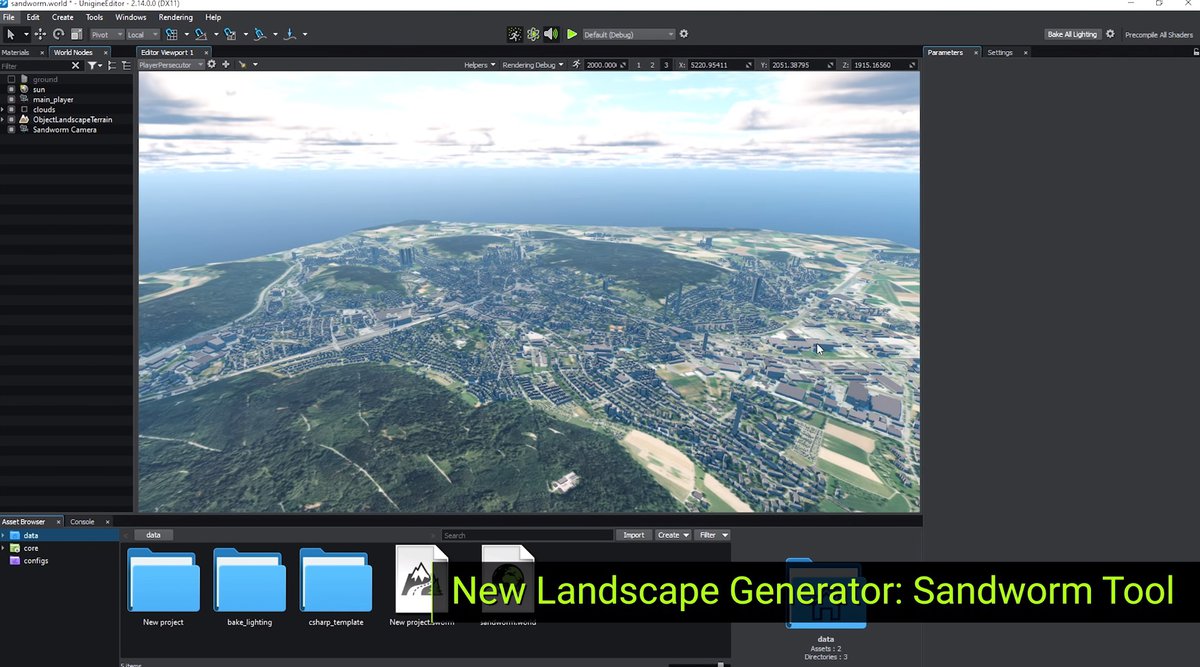
Task: Click the Bake All Lighting button
Action: tap(1072, 34)
